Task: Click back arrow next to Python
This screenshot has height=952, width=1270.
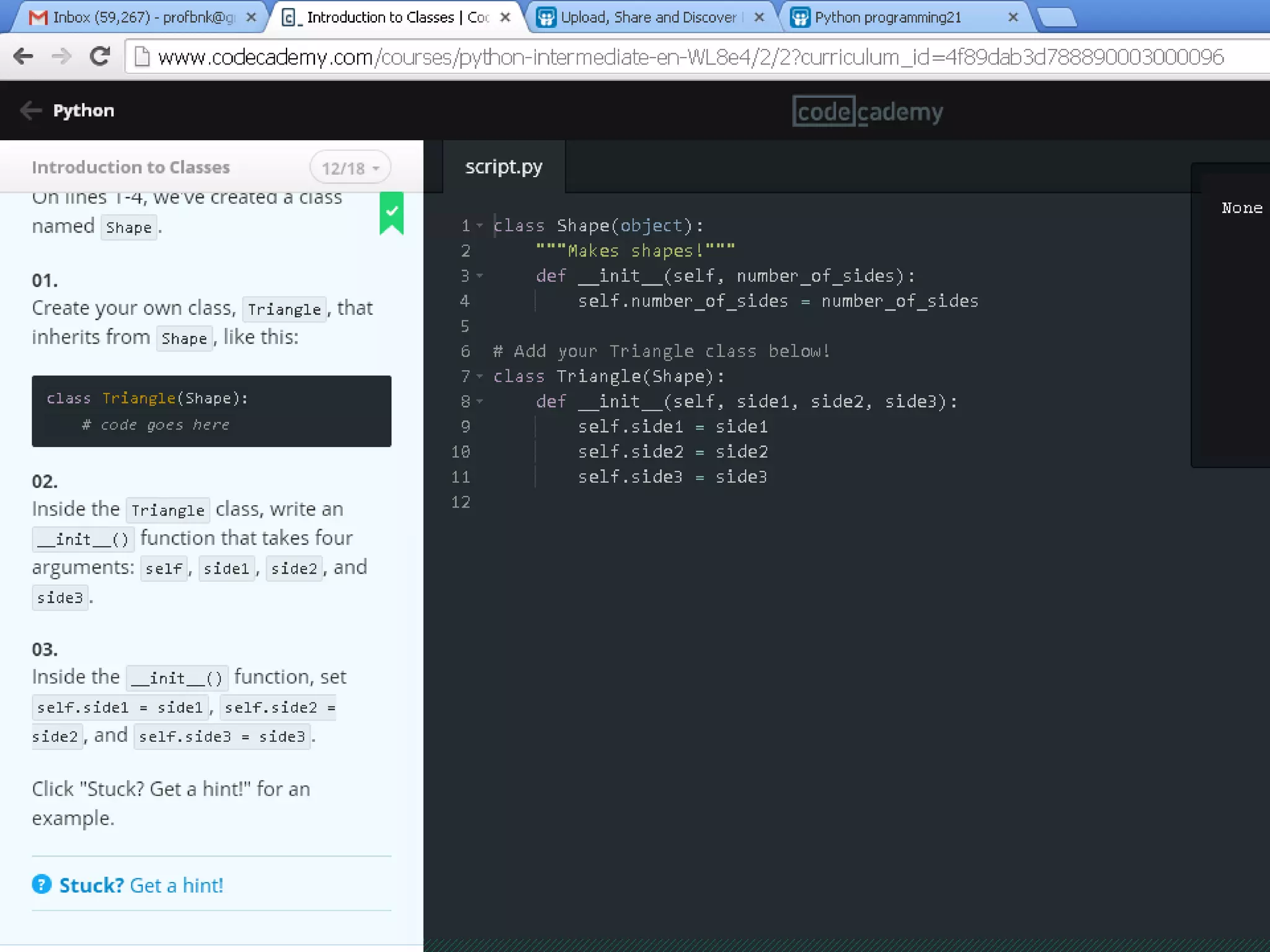Action: click(30, 110)
